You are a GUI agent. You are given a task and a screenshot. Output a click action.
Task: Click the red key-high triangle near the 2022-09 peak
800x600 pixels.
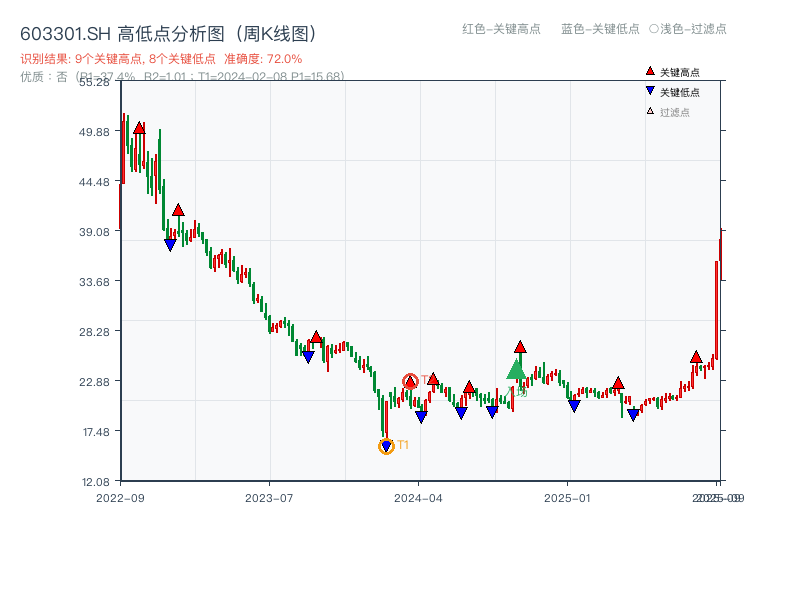[x=140, y=128]
